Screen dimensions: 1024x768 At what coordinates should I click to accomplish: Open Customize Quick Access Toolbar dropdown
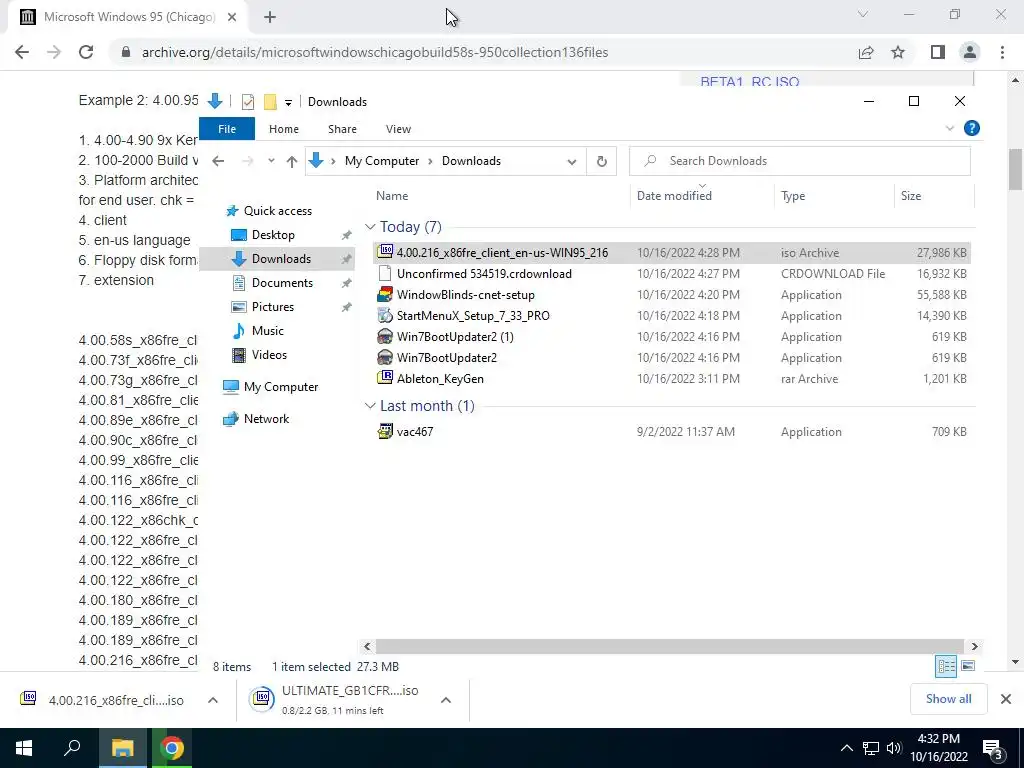pos(288,103)
